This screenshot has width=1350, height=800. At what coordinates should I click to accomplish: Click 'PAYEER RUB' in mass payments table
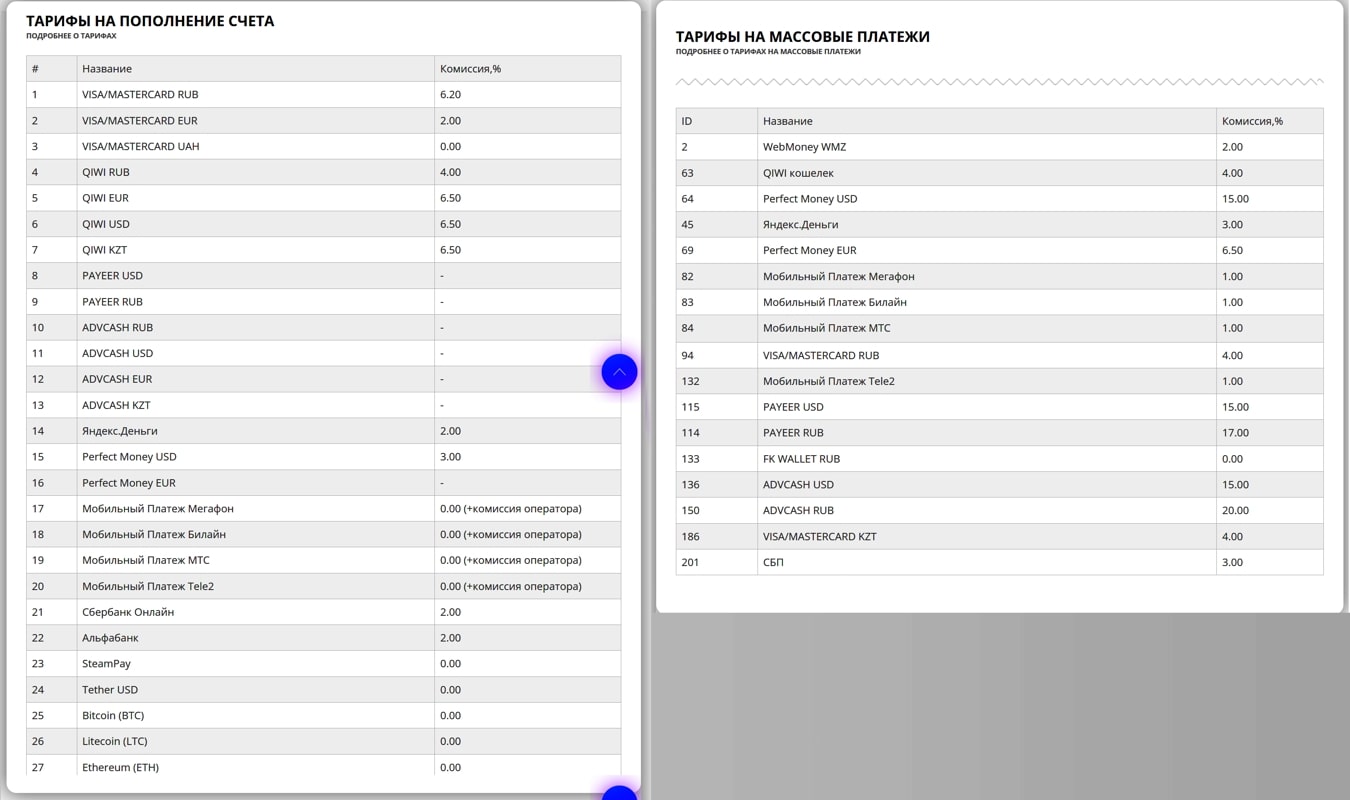tap(793, 433)
